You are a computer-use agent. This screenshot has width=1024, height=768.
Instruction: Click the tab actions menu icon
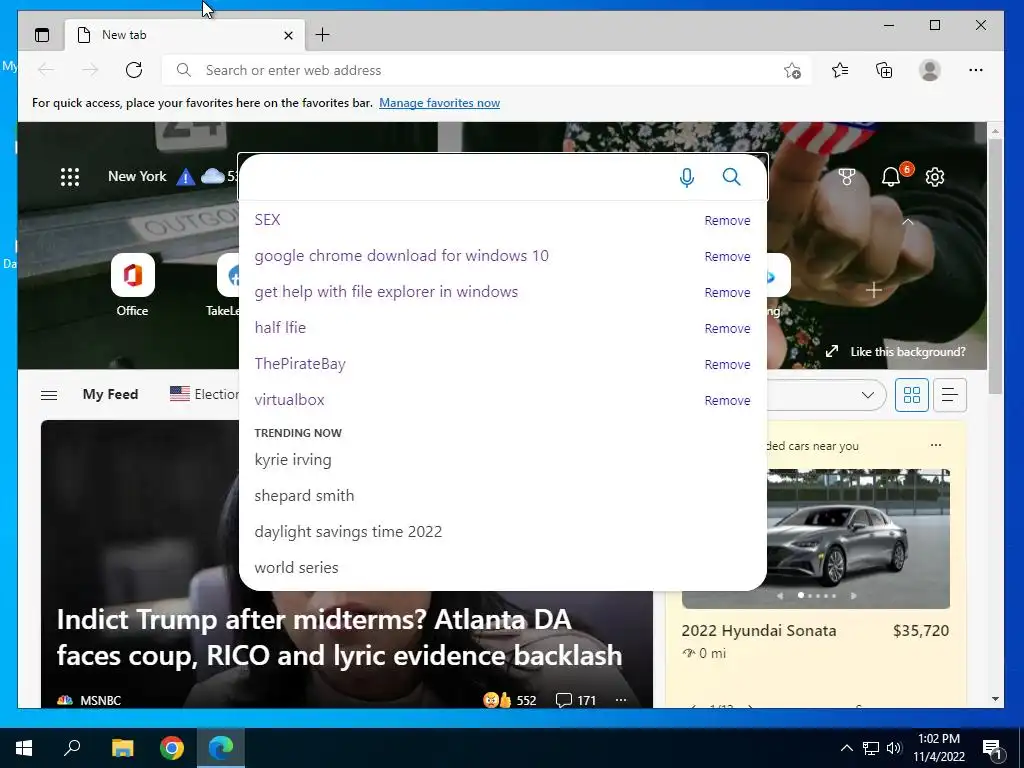pyautogui.click(x=42, y=35)
